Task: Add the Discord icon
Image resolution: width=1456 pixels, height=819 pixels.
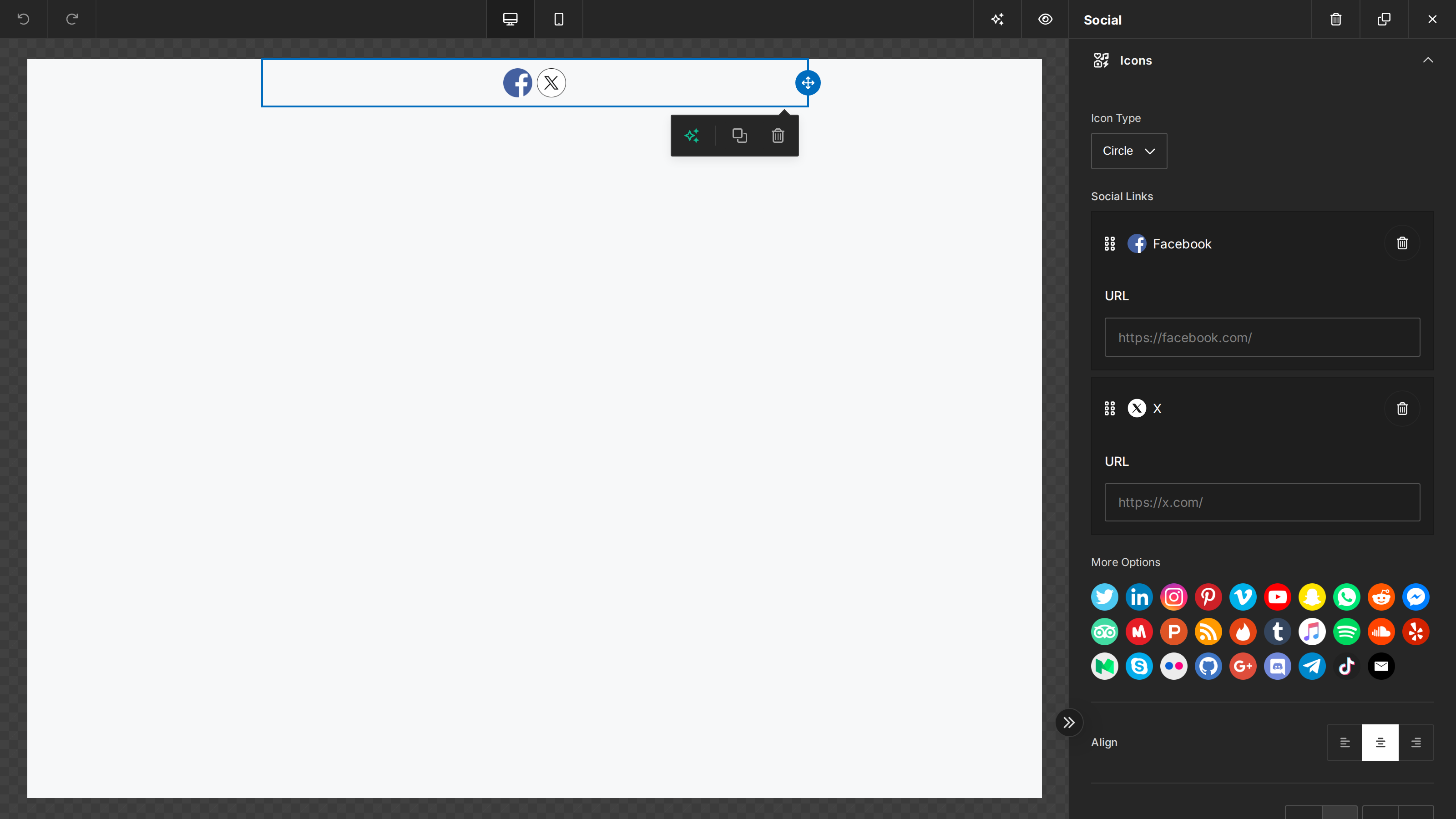Action: tap(1277, 666)
